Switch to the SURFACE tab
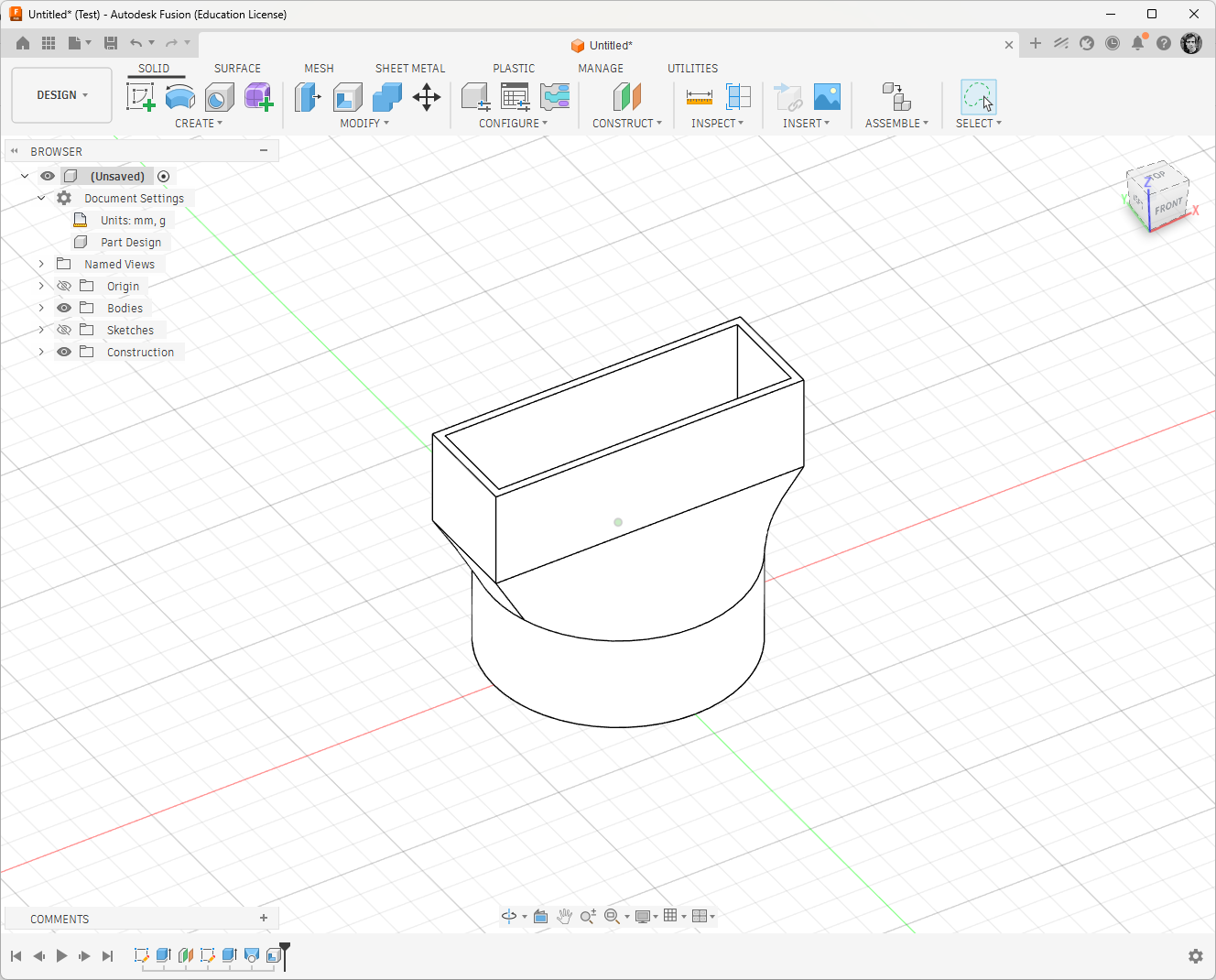The height and width of the screenshot is (980, 1216). [x=237, y=69]
